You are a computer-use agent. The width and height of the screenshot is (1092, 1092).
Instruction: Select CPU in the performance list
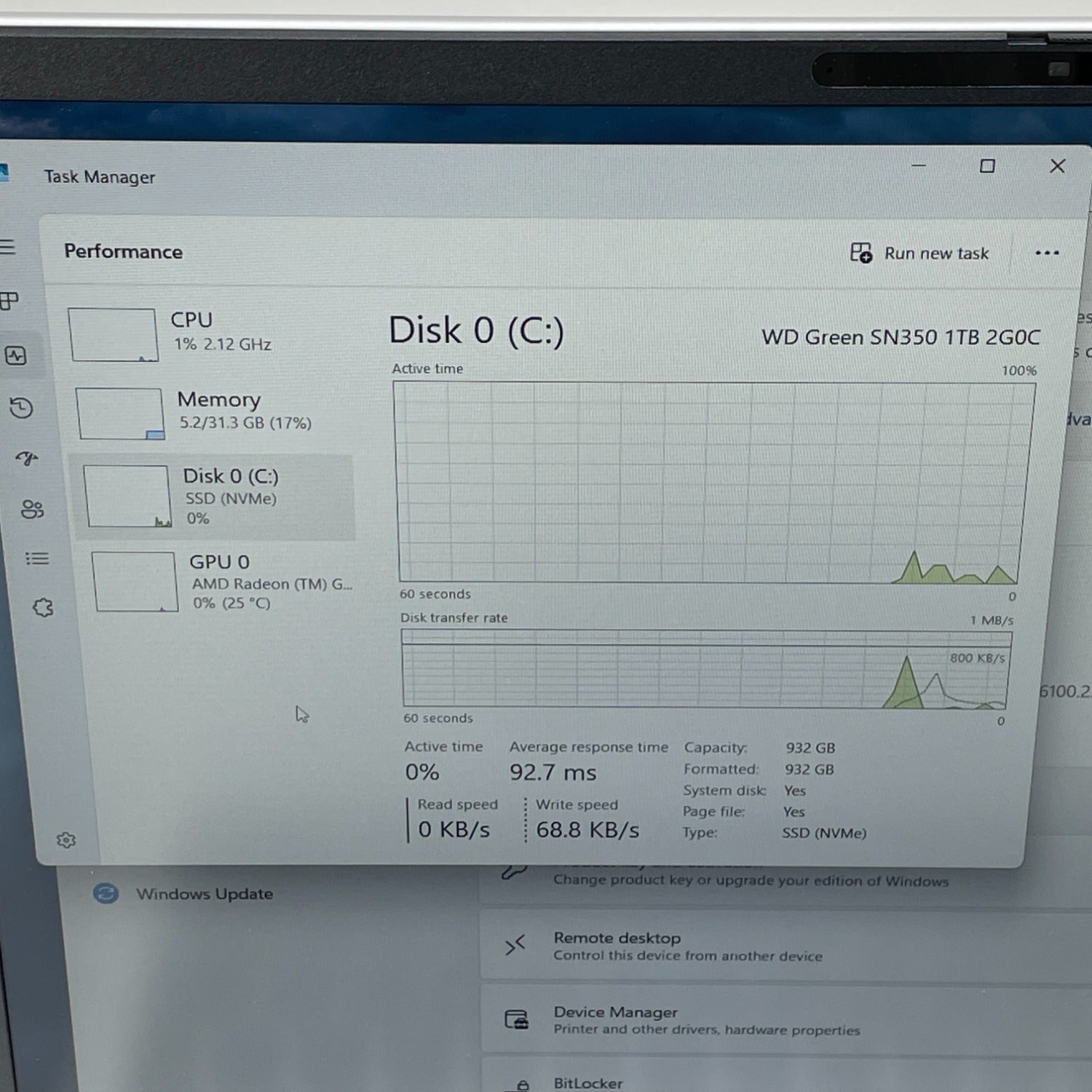[x=211, y=333]
